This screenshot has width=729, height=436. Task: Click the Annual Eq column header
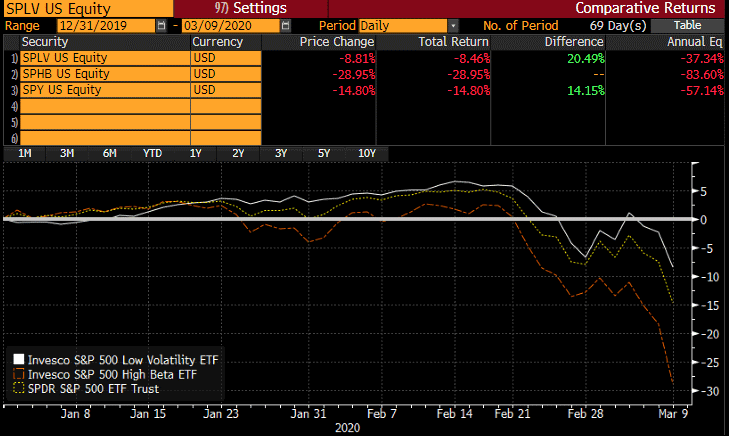click(695, 42)
